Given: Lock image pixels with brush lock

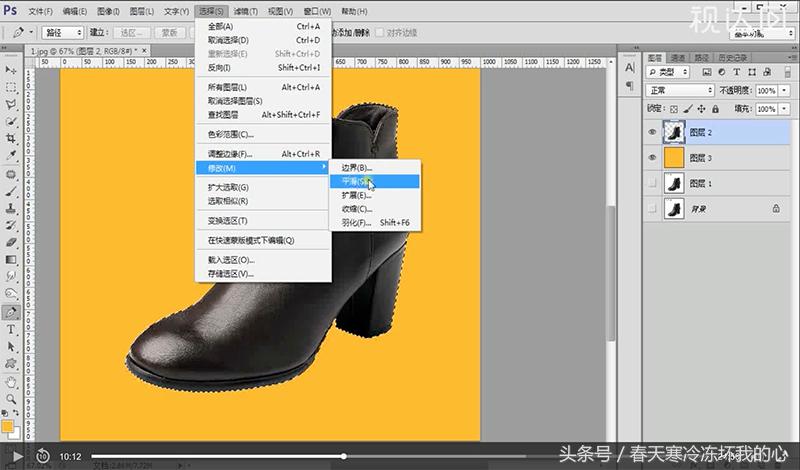Looking at the screenshot, I should click(x=688, y=109).
